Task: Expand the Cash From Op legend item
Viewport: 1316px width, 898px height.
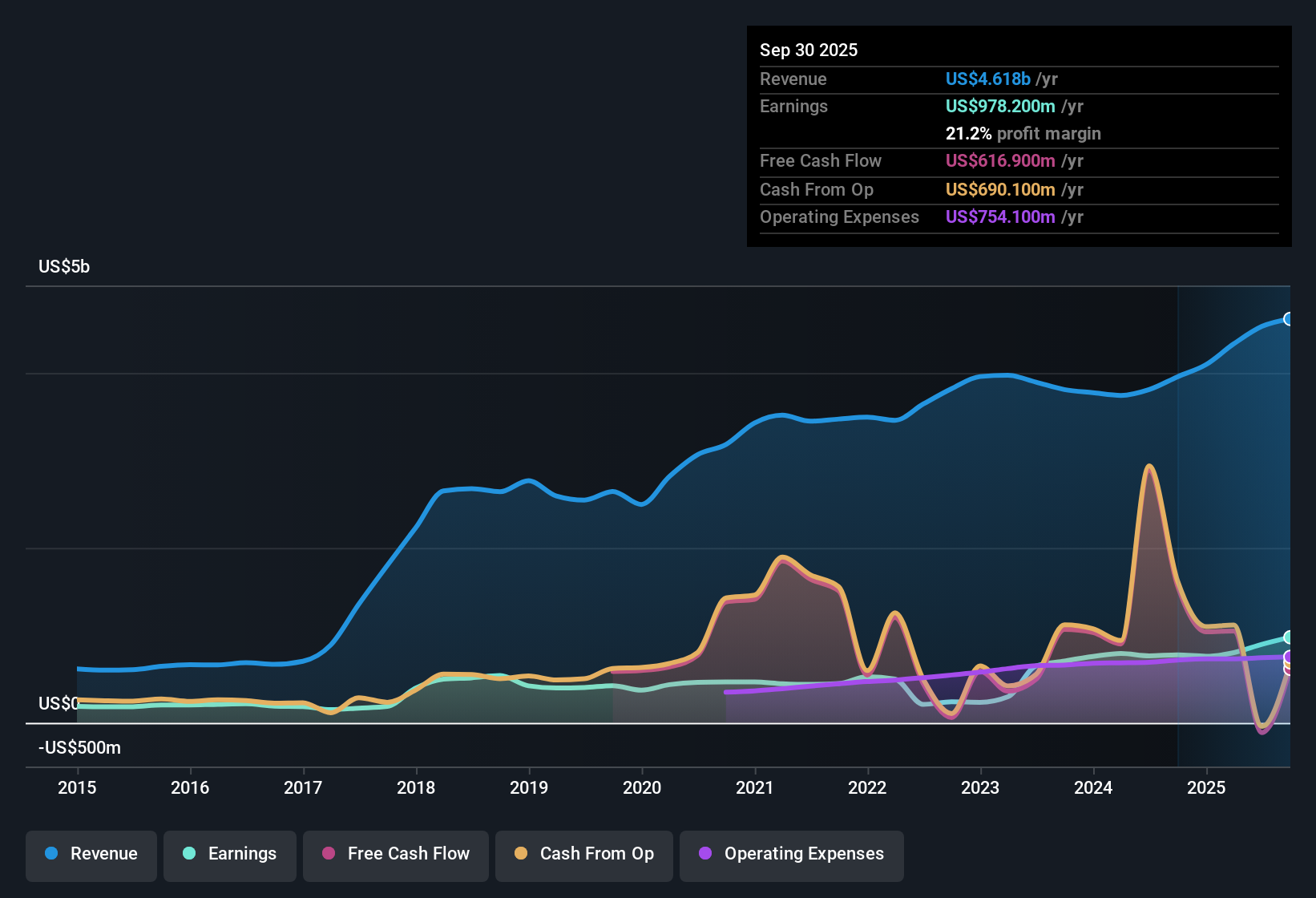Action: 583,854
